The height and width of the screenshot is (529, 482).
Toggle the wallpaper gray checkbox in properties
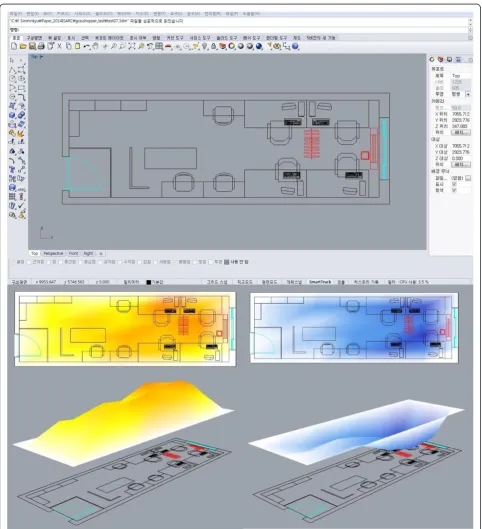point(454,190)
